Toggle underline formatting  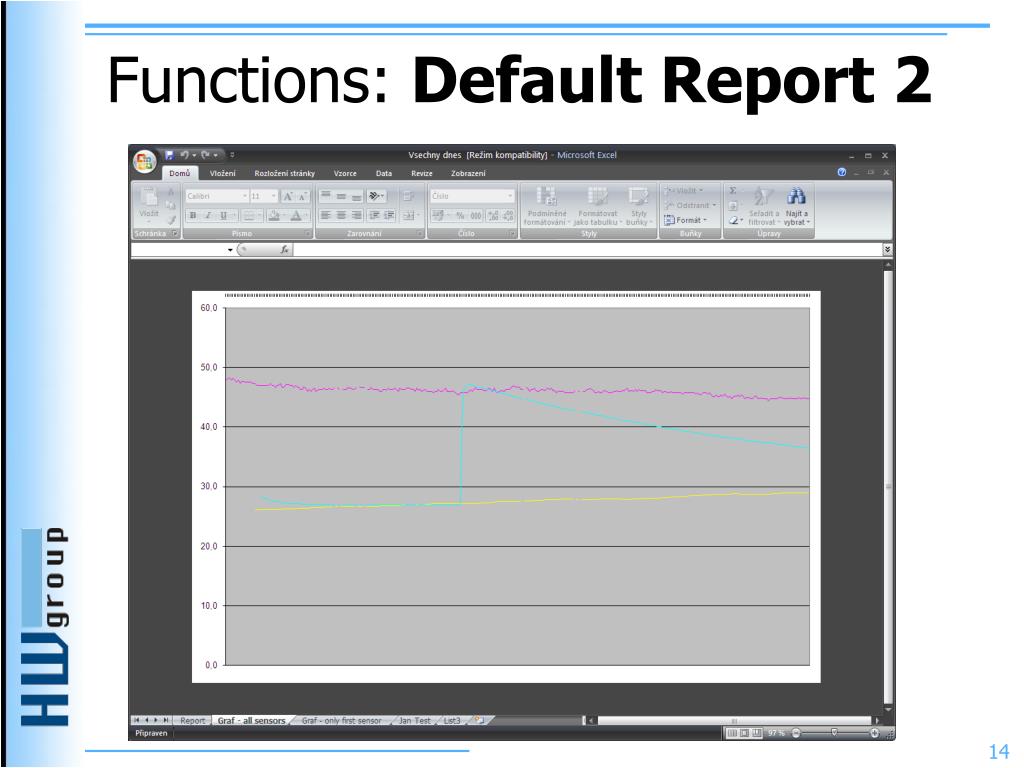(223, 216)
